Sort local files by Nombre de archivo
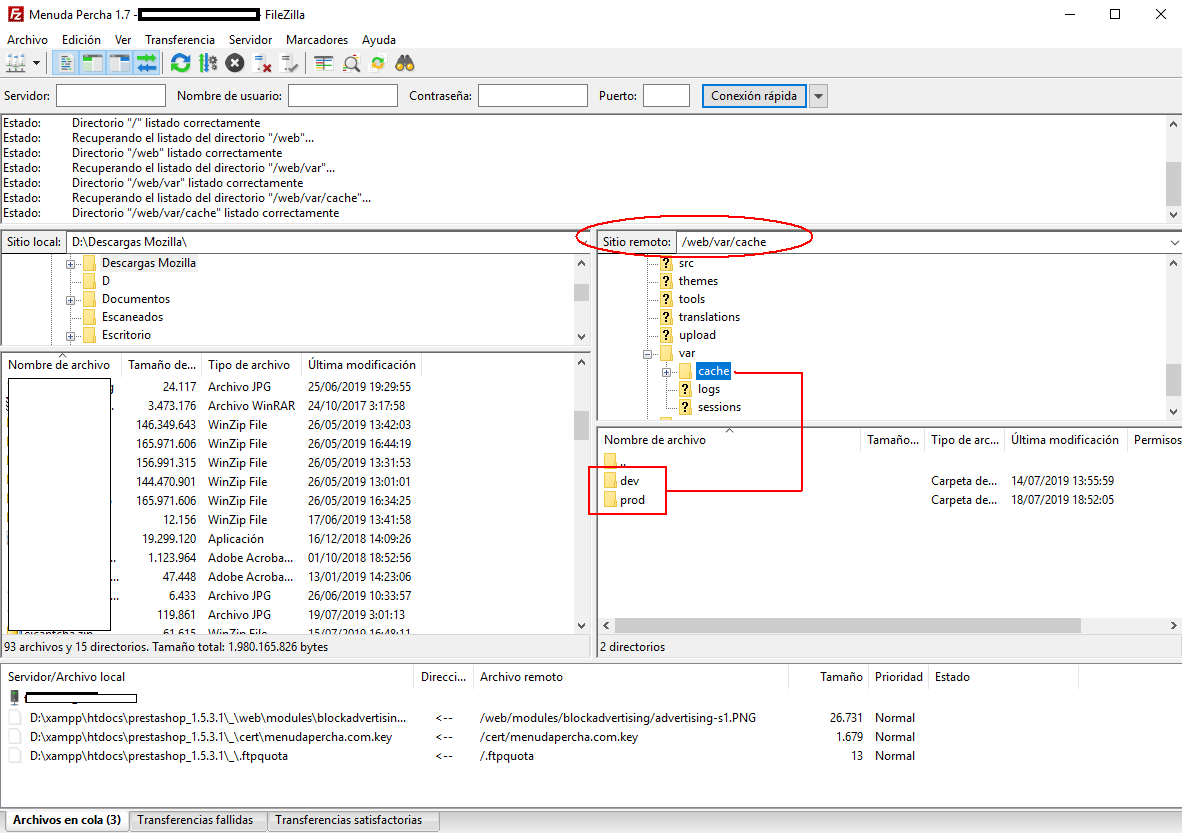 pyautogui.click(x=59, y=365)
